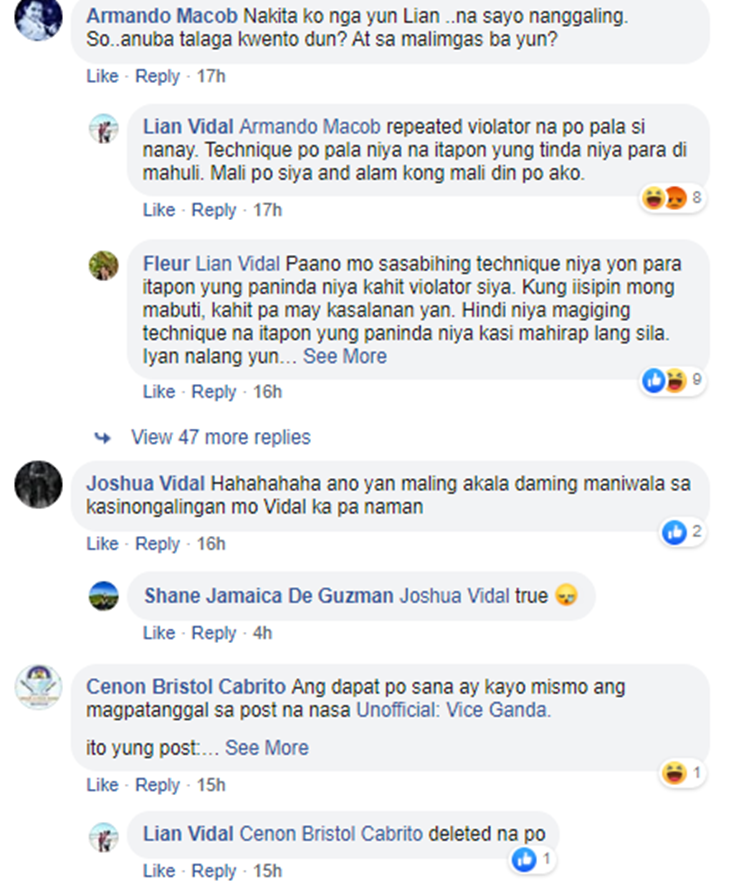View haha and angry reactions on Lian's reply
The height and width of the screenshot is (884, 750).
[672, 198]
